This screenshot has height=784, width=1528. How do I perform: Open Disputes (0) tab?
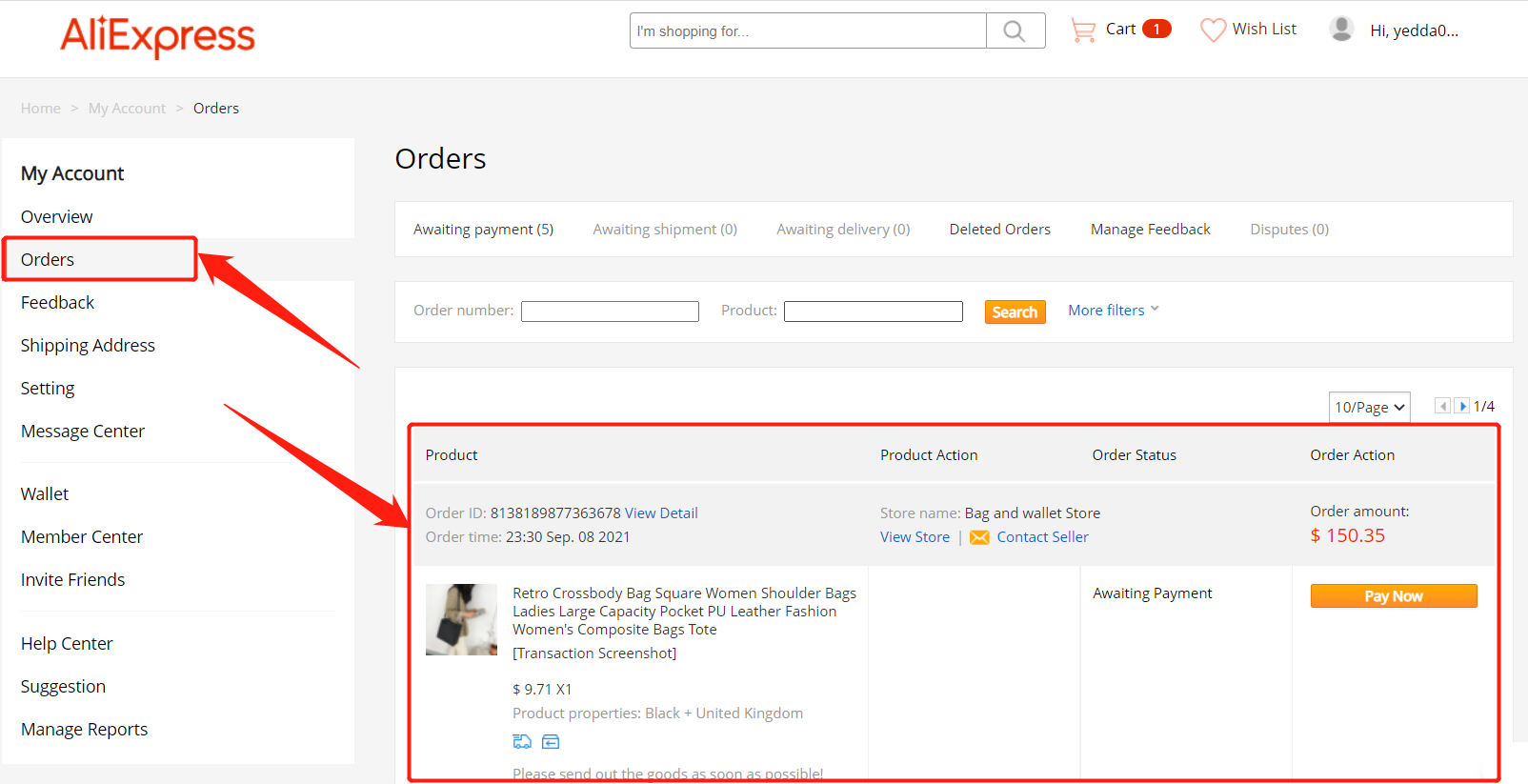(1289, 230)
